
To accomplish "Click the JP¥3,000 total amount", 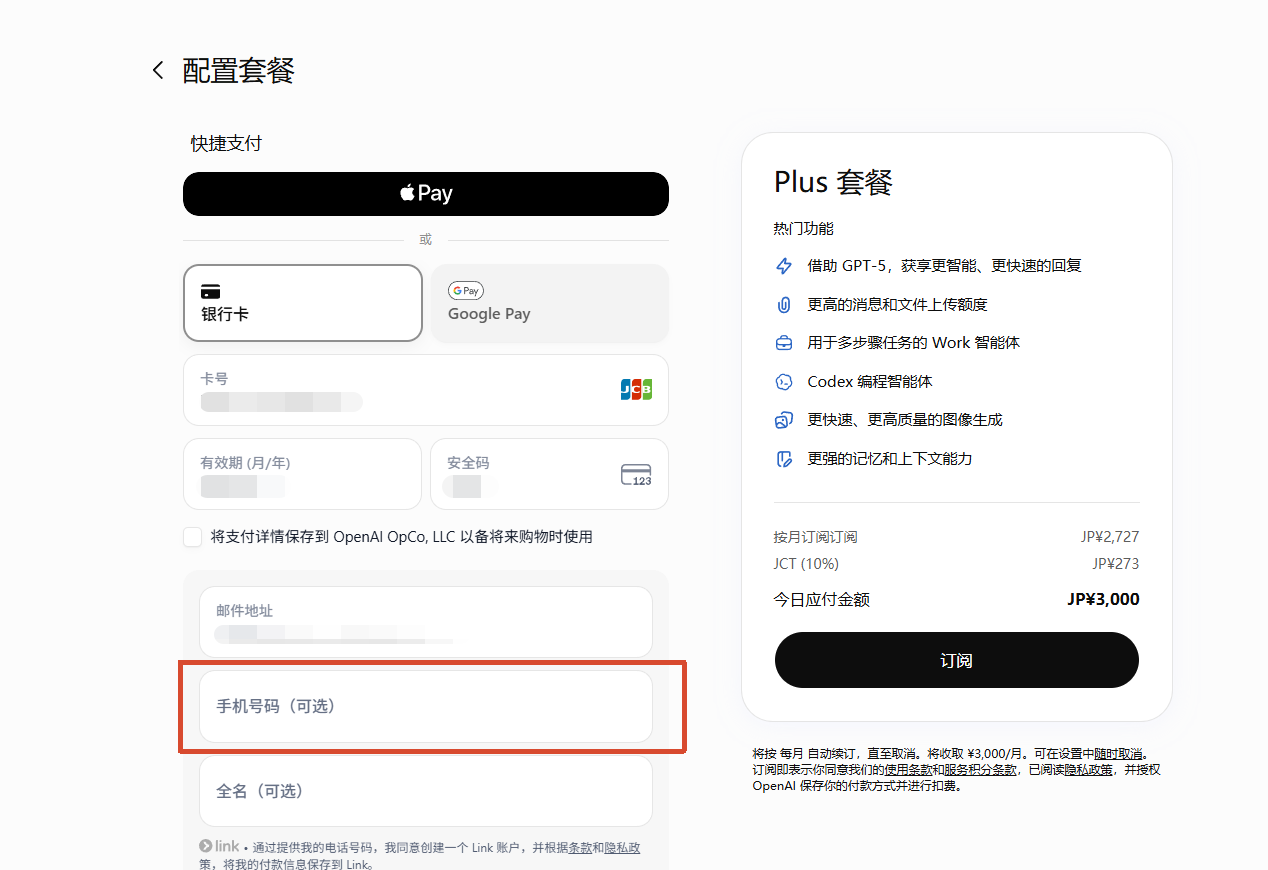I will [x=1103, y=600].
